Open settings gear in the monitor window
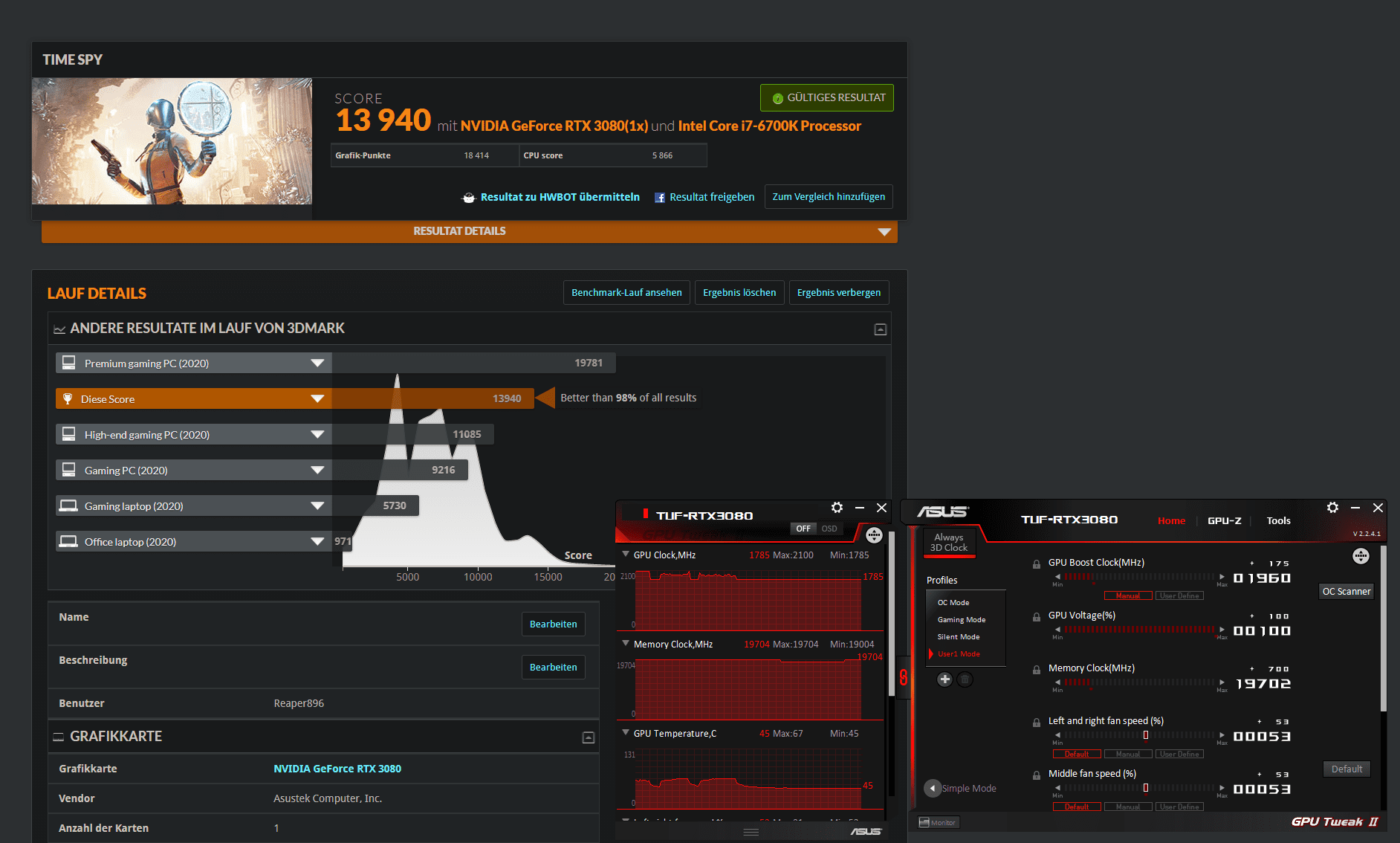Screen dimensions: 1400x843 tap(837, 508)
